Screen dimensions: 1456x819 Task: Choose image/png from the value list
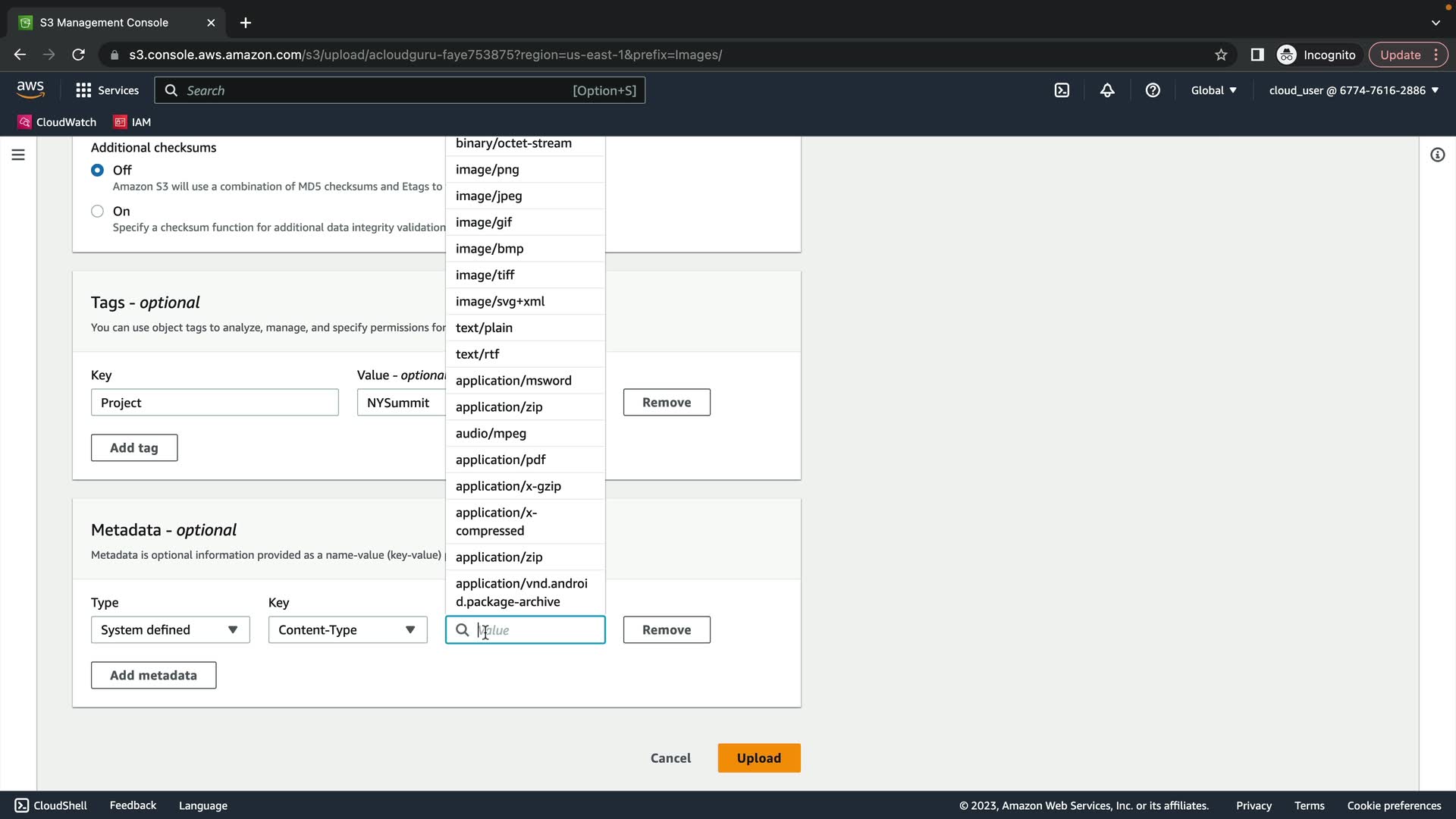pos(488,169)
